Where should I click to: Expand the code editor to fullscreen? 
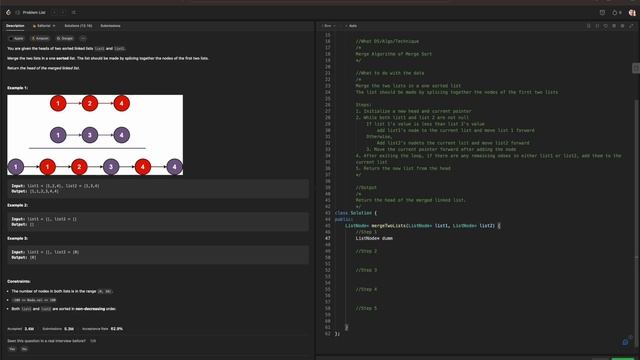(631, 26)
